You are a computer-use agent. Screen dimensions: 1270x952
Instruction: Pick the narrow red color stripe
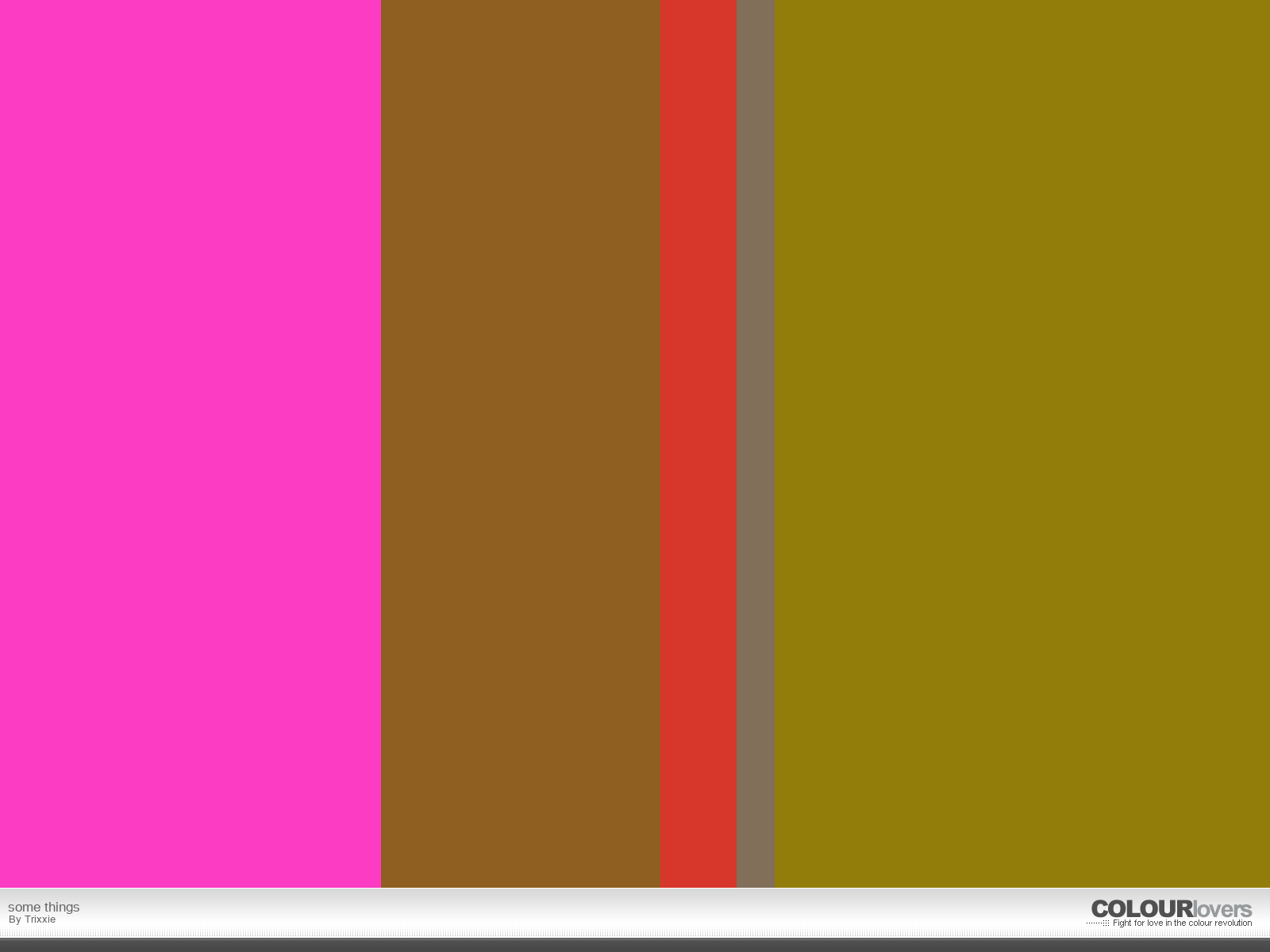click(698, 443)
